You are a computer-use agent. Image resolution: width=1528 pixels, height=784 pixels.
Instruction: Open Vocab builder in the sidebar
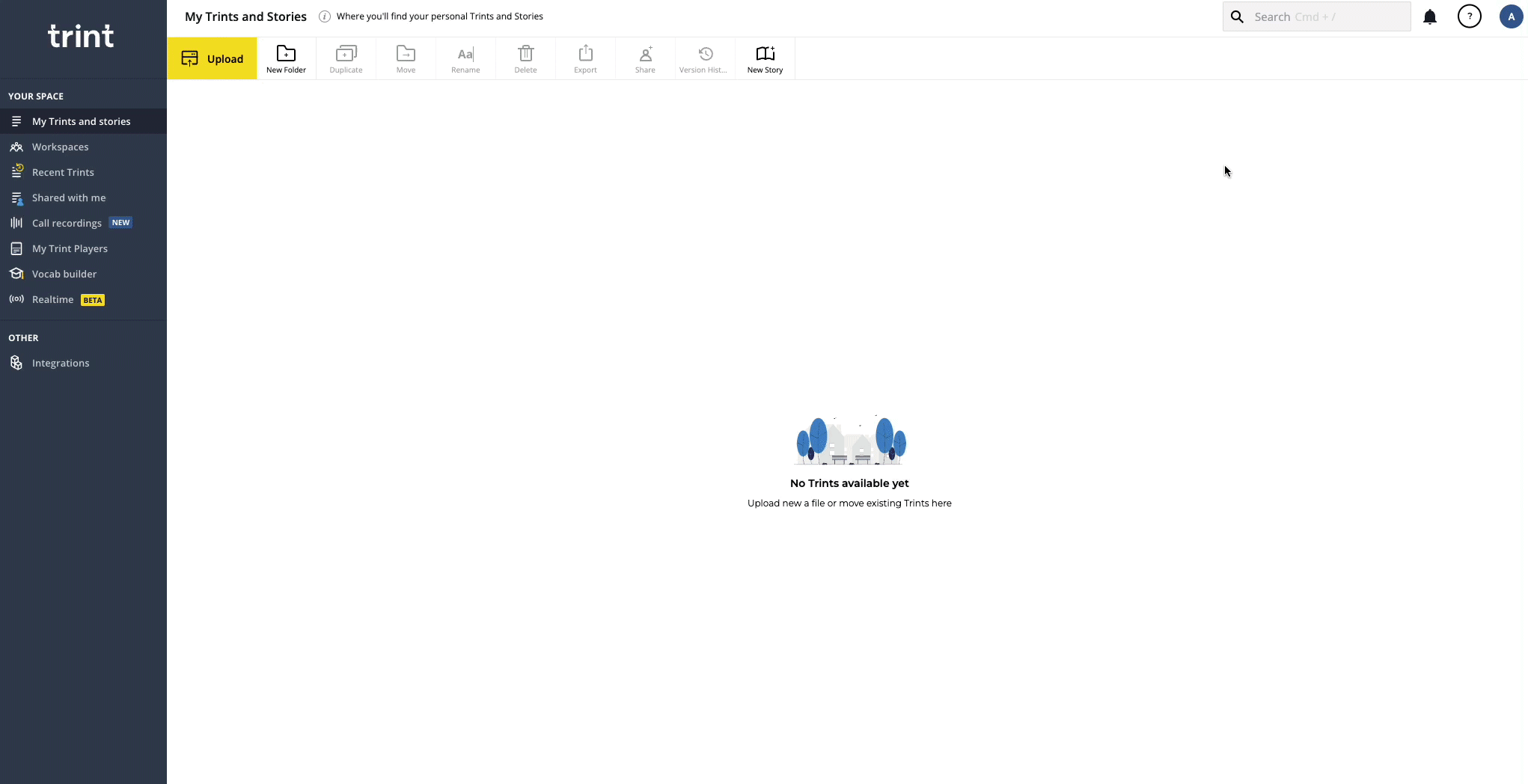tap(83, 274)
